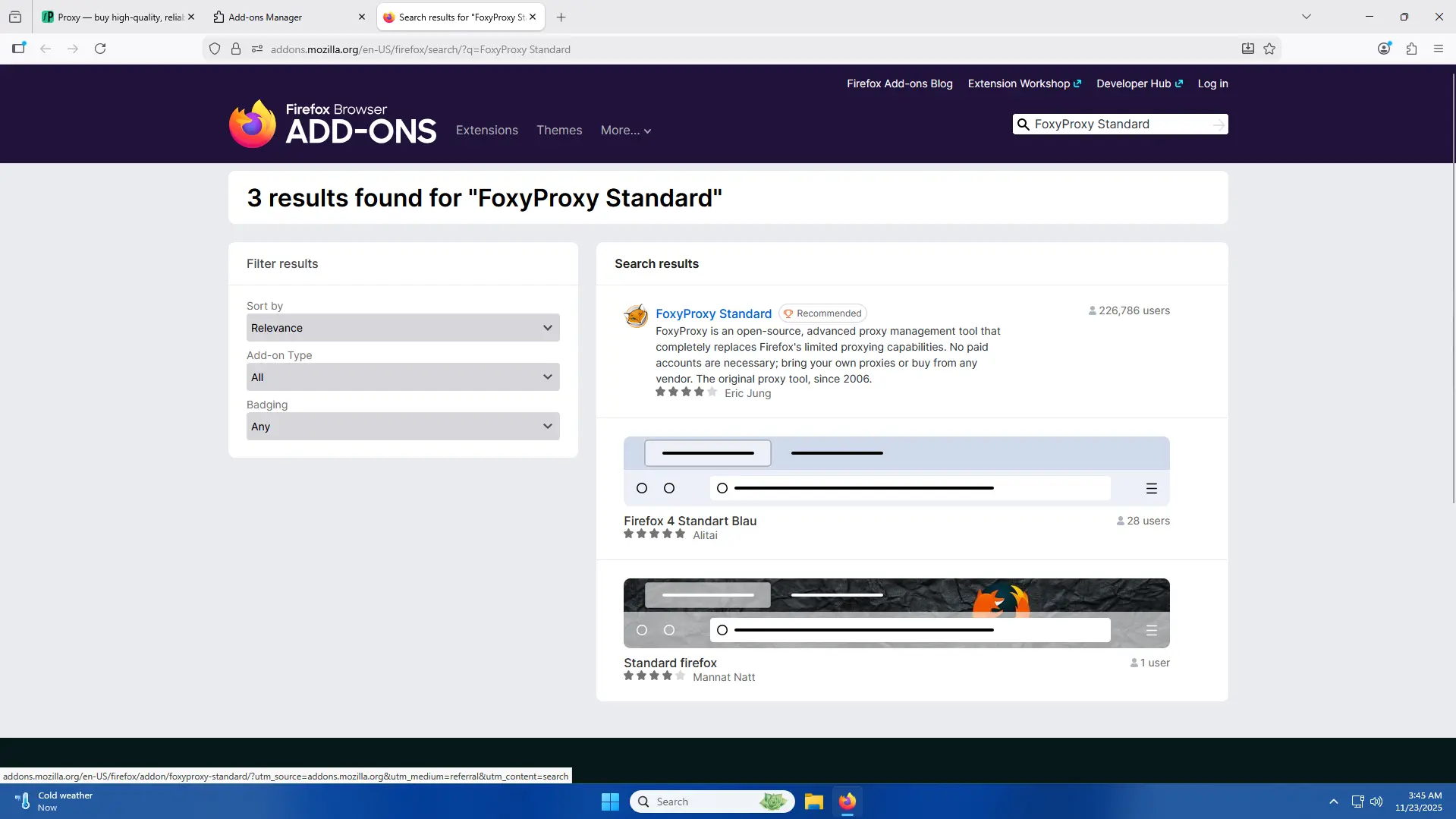Open the Extensions puzzle icon
The height and width of the screenshot is (819, 1456).
[1411, 49]
